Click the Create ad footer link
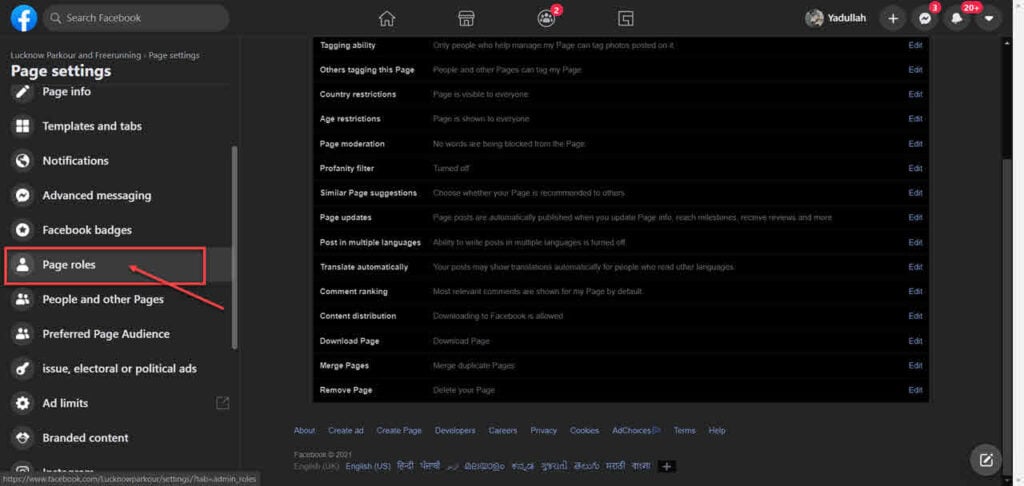1024x486 pixels. click(x=345, y=430)
